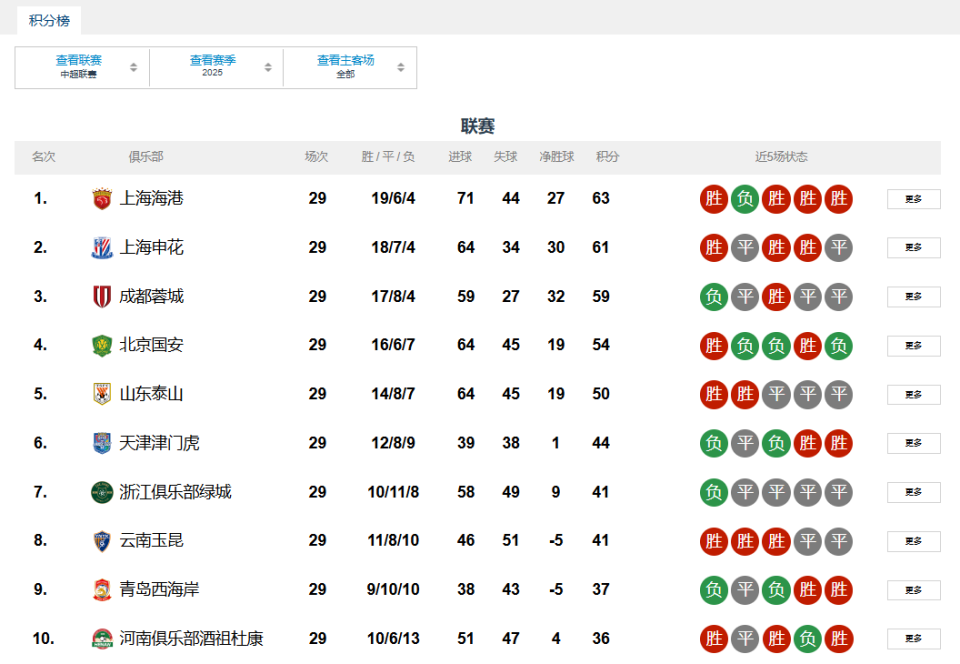Click 北京国安's first 胜 form badge
Viewport: 960px width, 664px height.
[714, 346]
